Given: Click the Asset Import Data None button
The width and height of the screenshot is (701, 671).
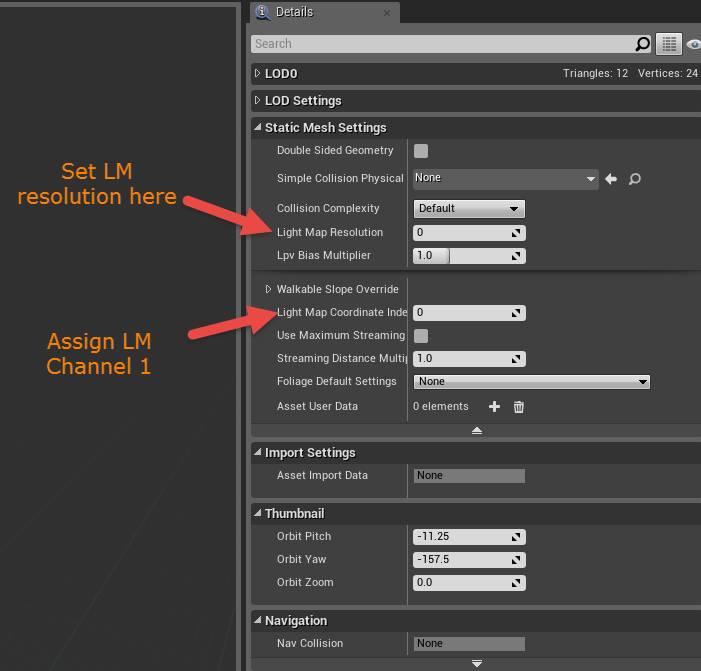Looking at the screenshot, I should [x=469, y=476].
